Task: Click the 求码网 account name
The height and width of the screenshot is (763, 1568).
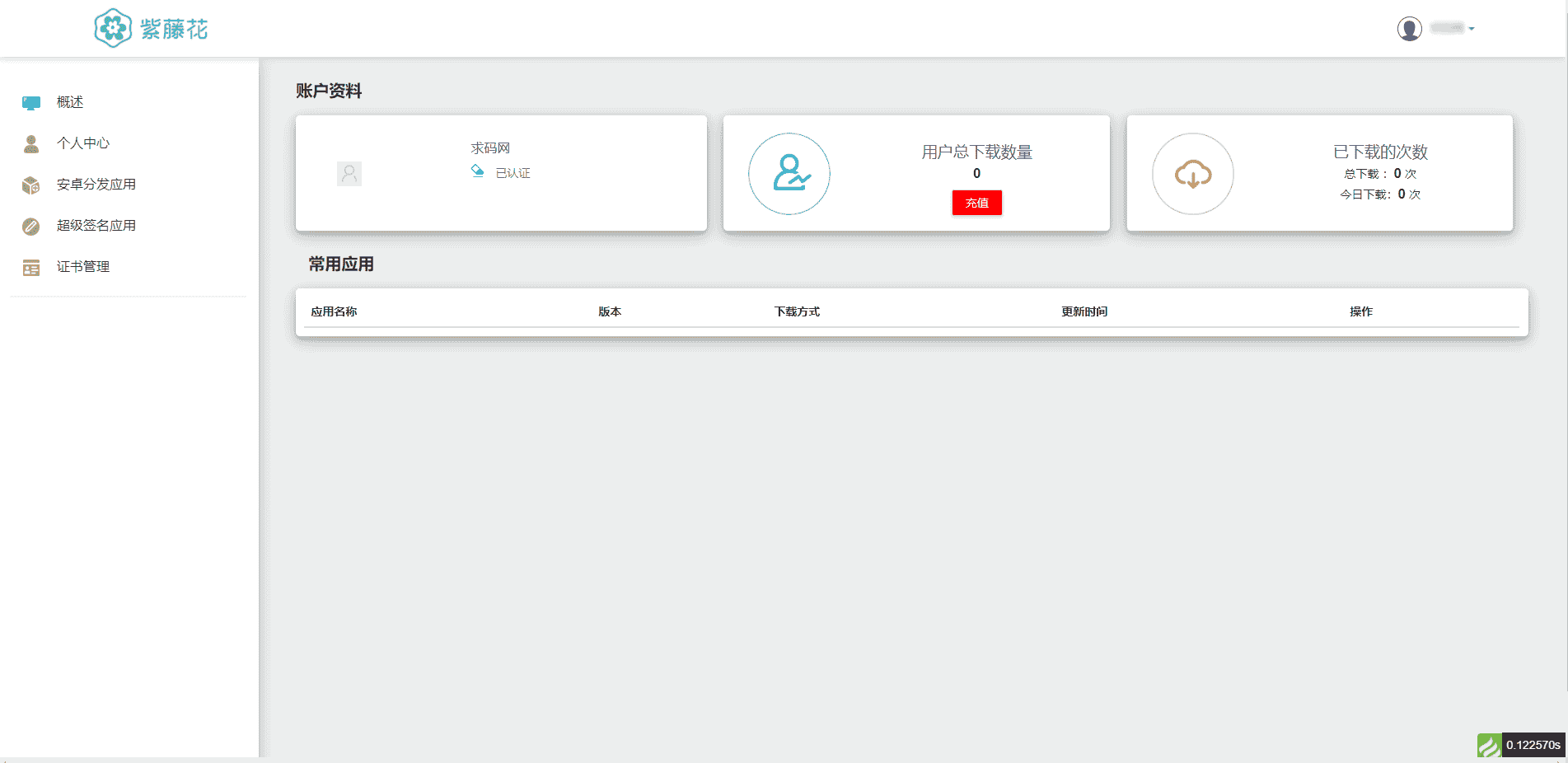Action: pyautogui.click(x=490, y=148)
